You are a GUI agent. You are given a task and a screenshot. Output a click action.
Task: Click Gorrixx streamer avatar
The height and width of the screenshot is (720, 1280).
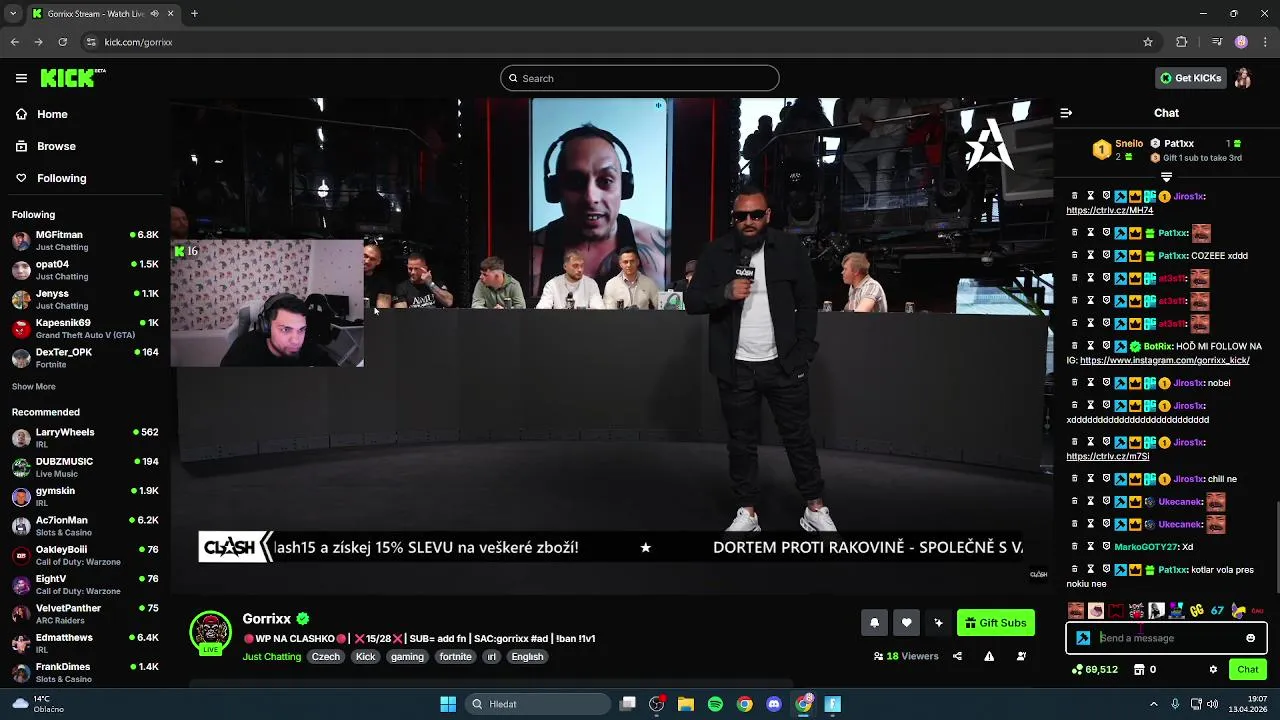pos(210,632)
